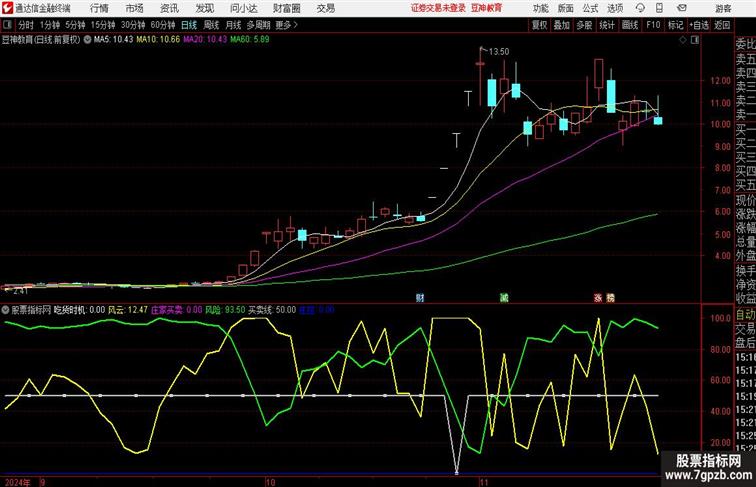Image resolution: width=756 pixels, height=487 pixels.
Task: Click the MA20: 10.43 indicator value
Action: tap(205, 40)
